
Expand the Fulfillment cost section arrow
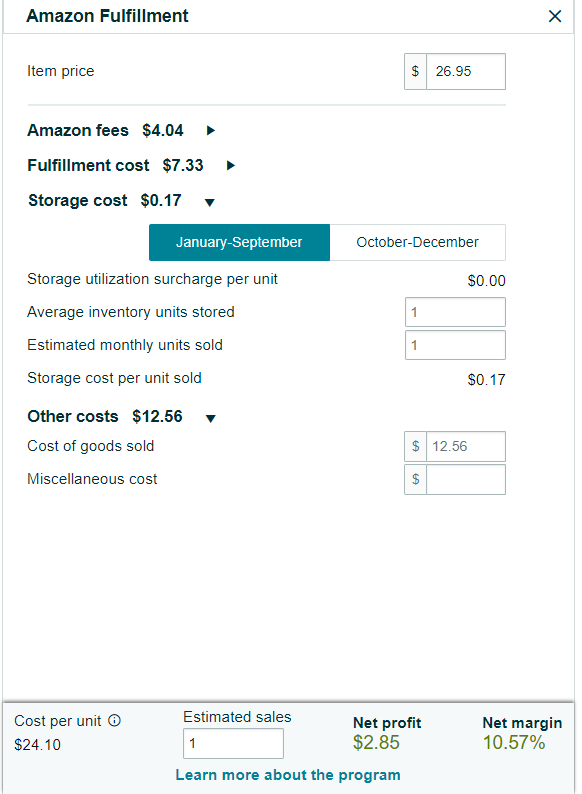coord(230,166)
